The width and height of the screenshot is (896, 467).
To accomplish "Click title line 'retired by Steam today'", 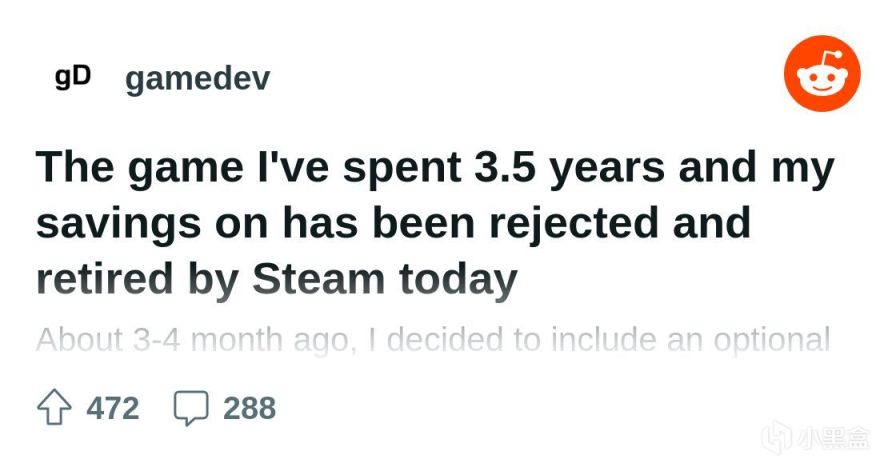I will 277,280.
